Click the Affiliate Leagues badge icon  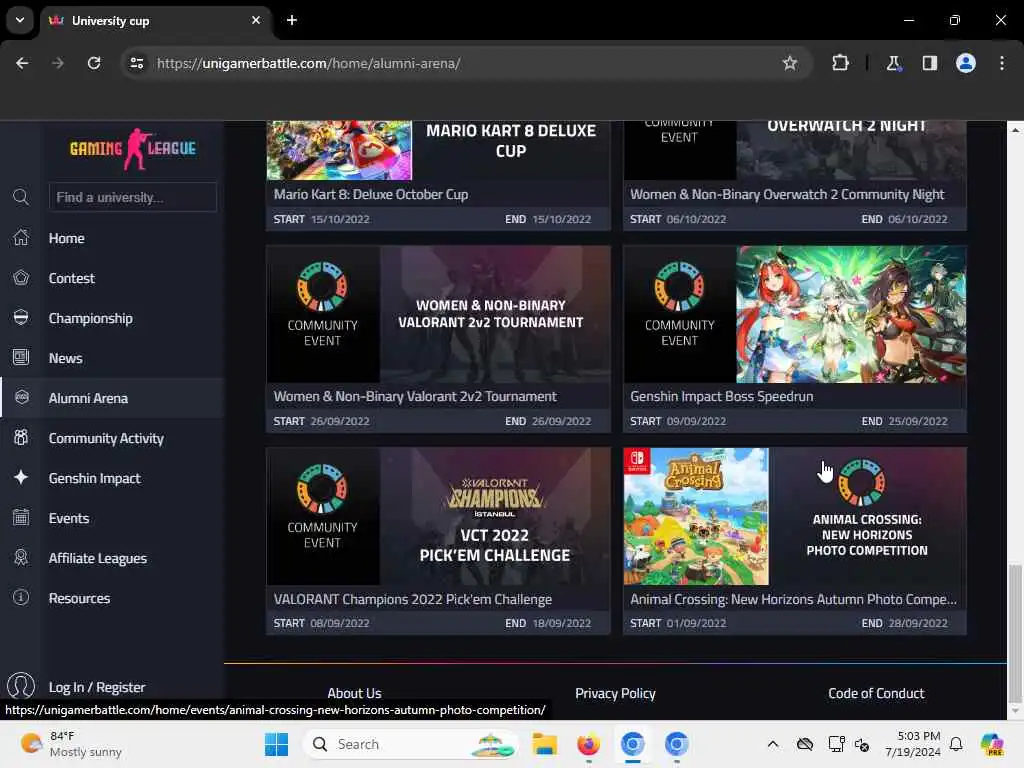coord(21,557)
